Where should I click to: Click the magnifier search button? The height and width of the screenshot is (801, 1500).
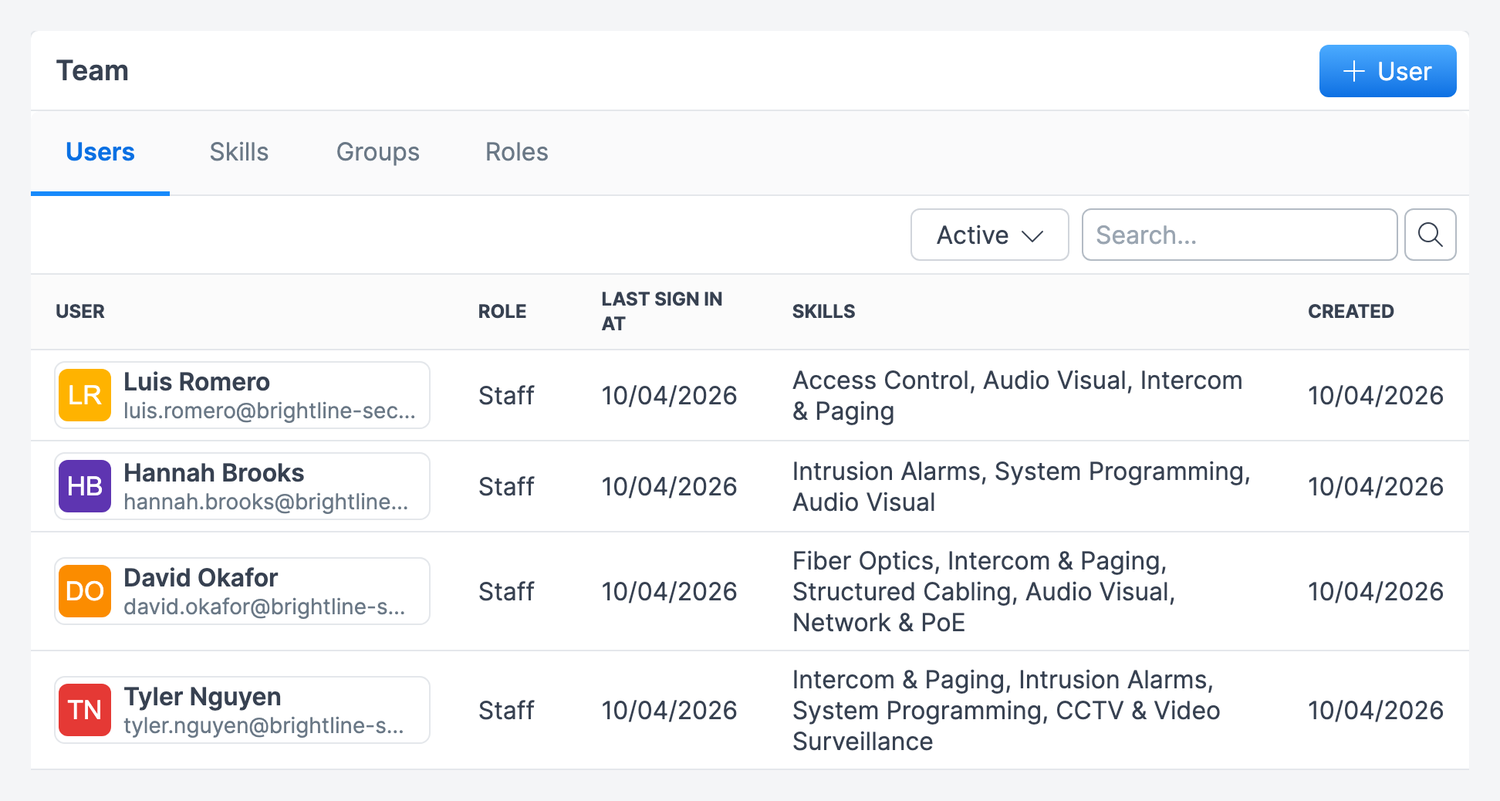(x=1430, y=235)
